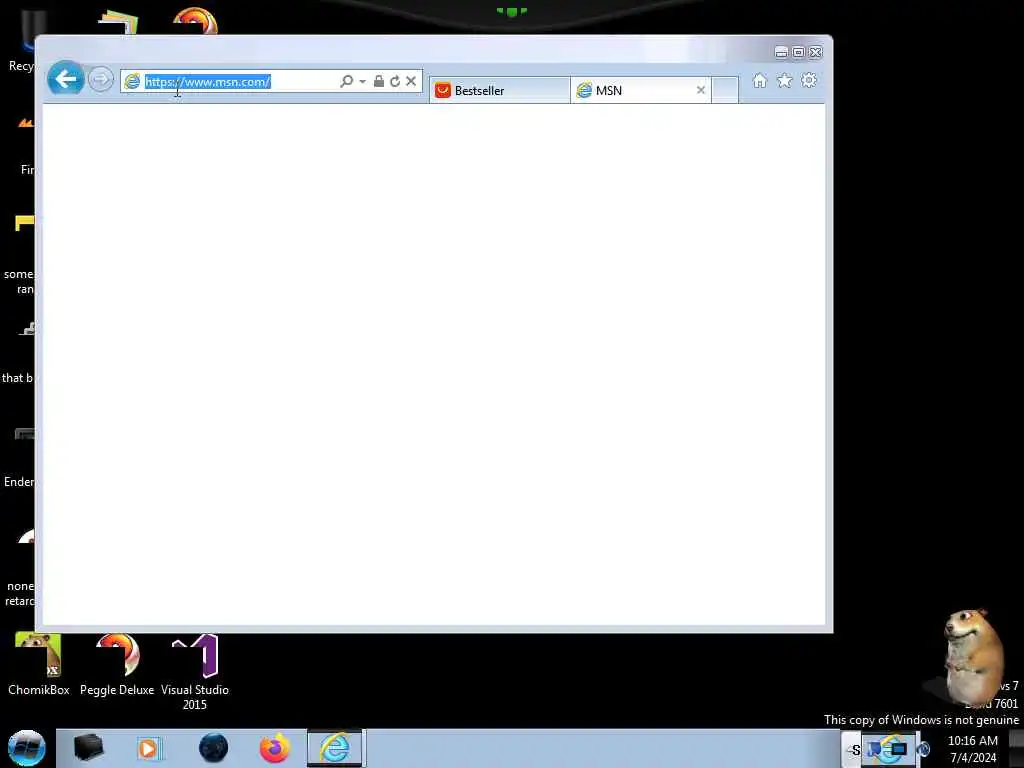Click the Internet Explorer taskbar button
The image size is (1024, 768).
click(335, 748)
